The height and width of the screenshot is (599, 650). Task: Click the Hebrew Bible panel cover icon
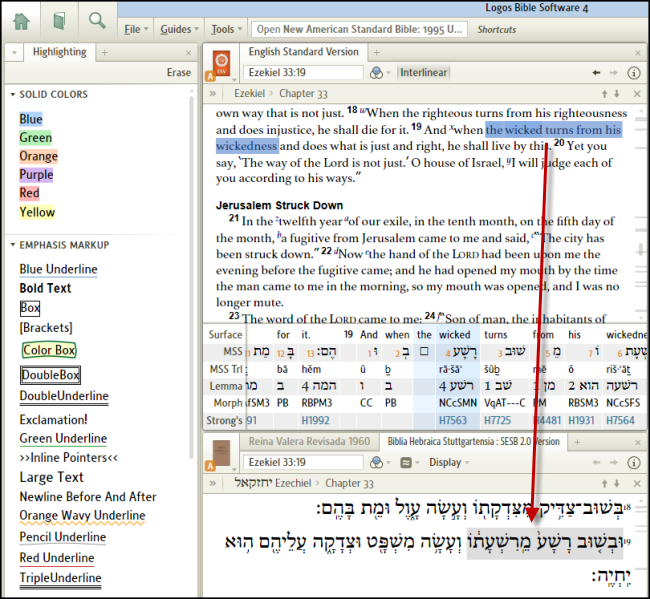click(x=221, y=453)
